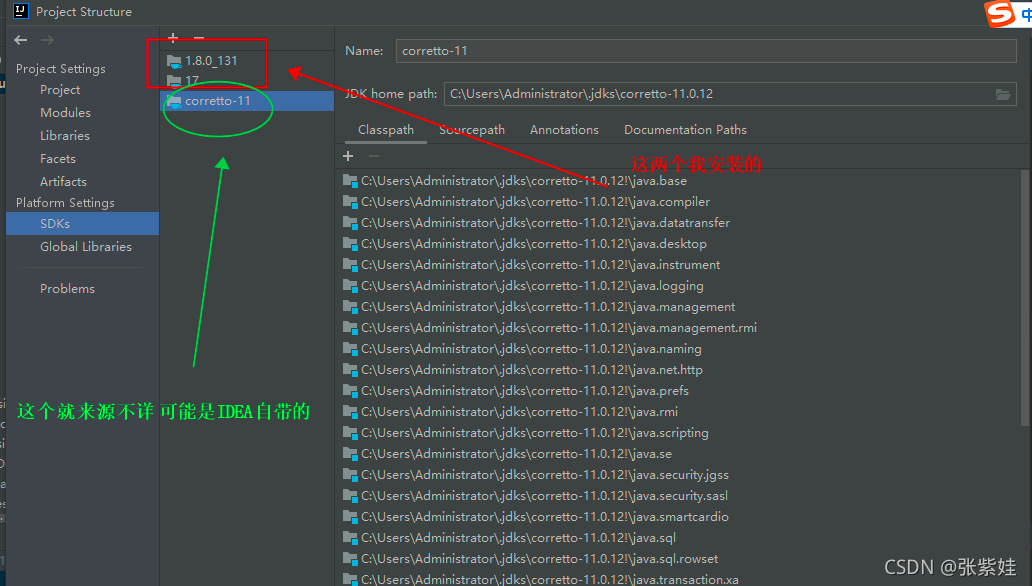Select the java.logging classpath entry
The width and height of the screenshot is (1032, 586).
[523, 286]
